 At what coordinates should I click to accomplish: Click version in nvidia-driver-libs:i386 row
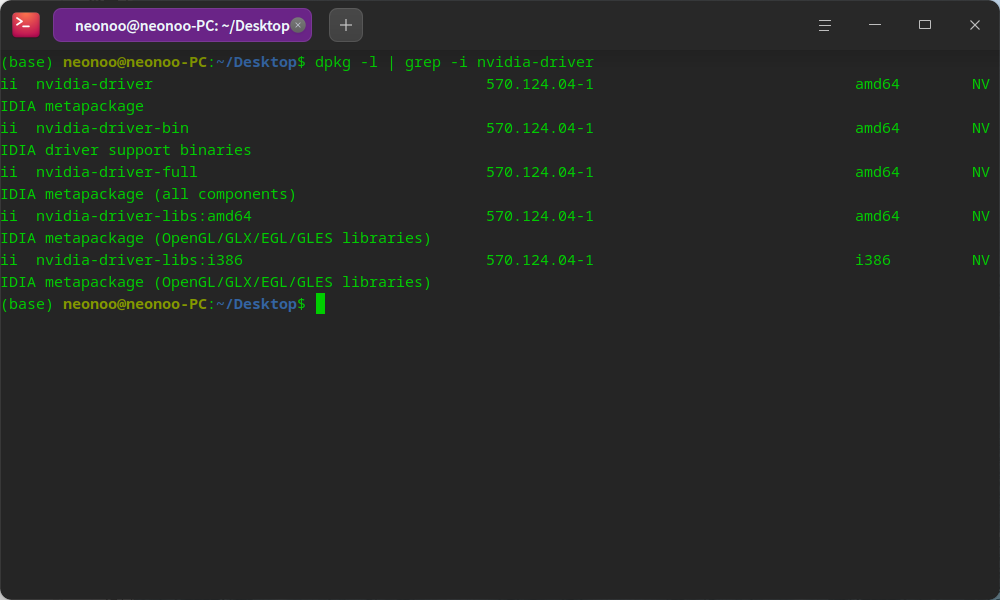[x=540, y=260]
